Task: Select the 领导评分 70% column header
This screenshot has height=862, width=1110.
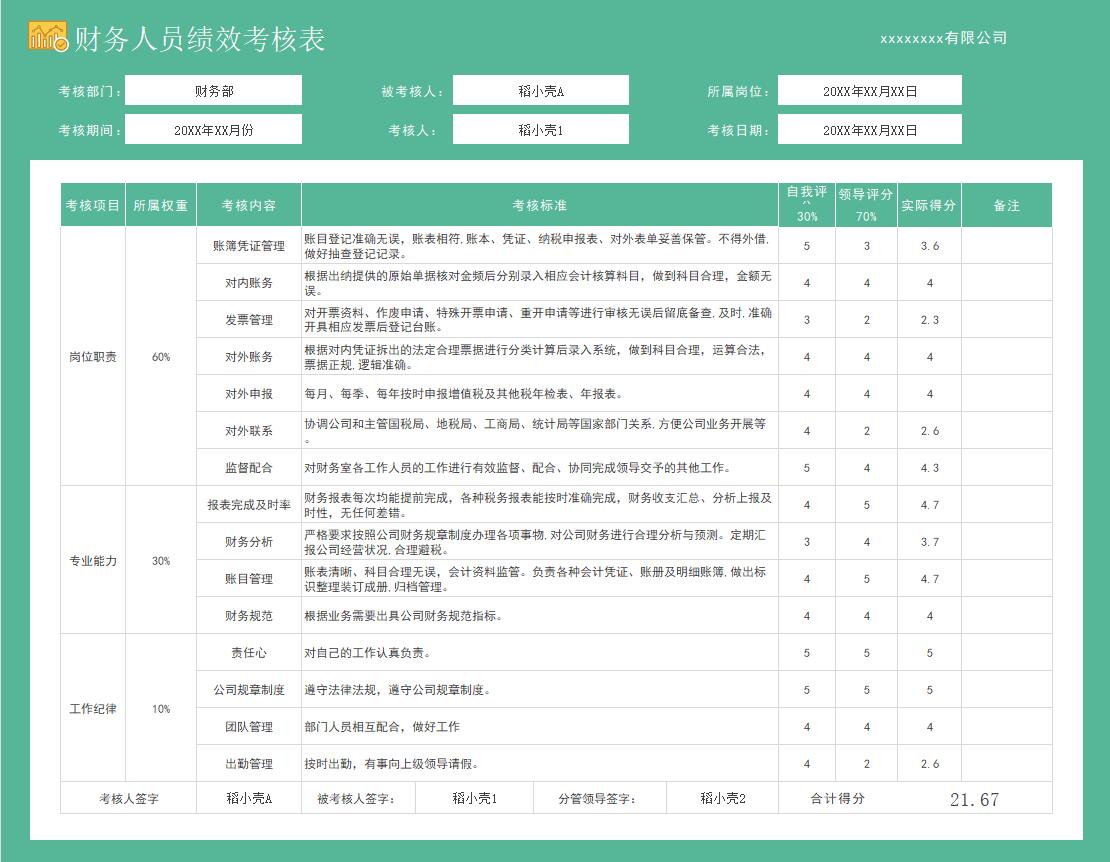Action: pos(866,205)
